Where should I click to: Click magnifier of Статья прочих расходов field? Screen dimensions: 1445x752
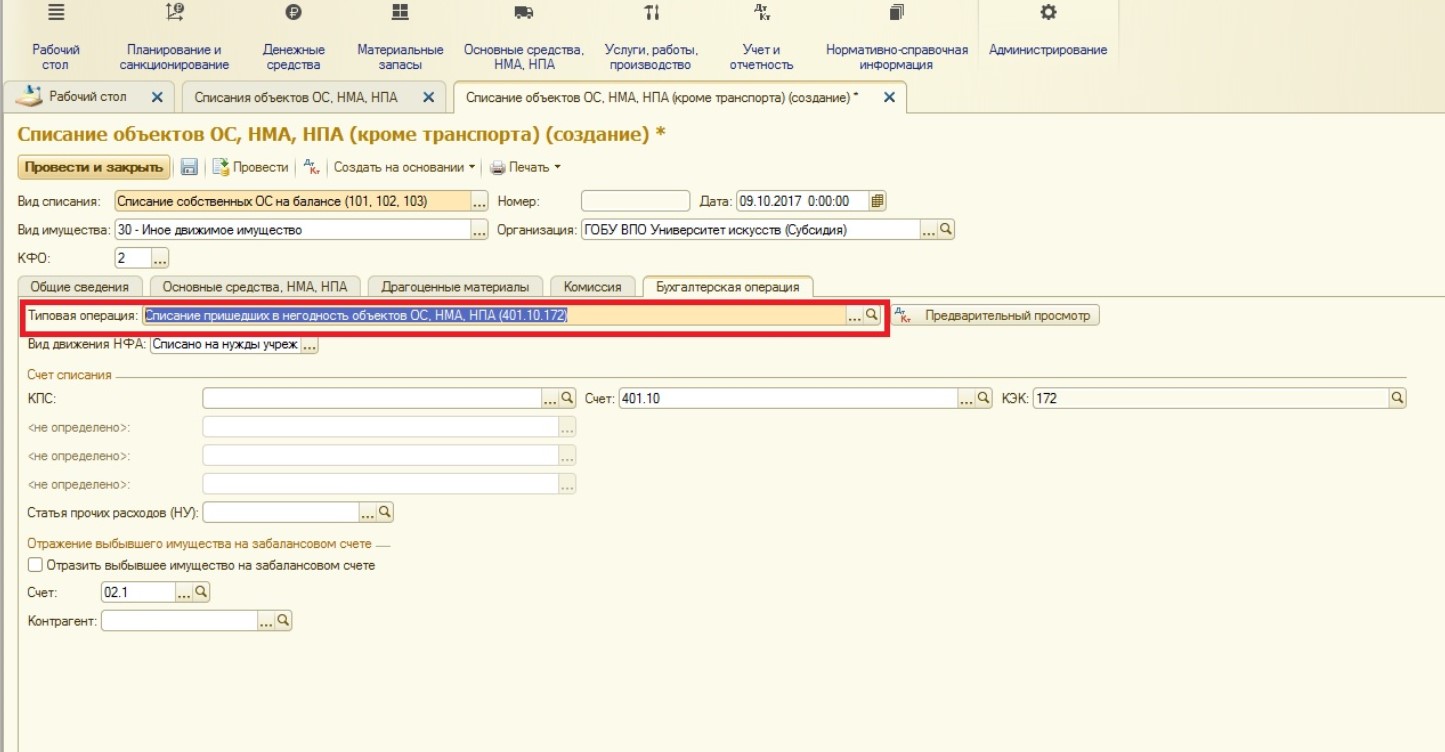[385, 512]
